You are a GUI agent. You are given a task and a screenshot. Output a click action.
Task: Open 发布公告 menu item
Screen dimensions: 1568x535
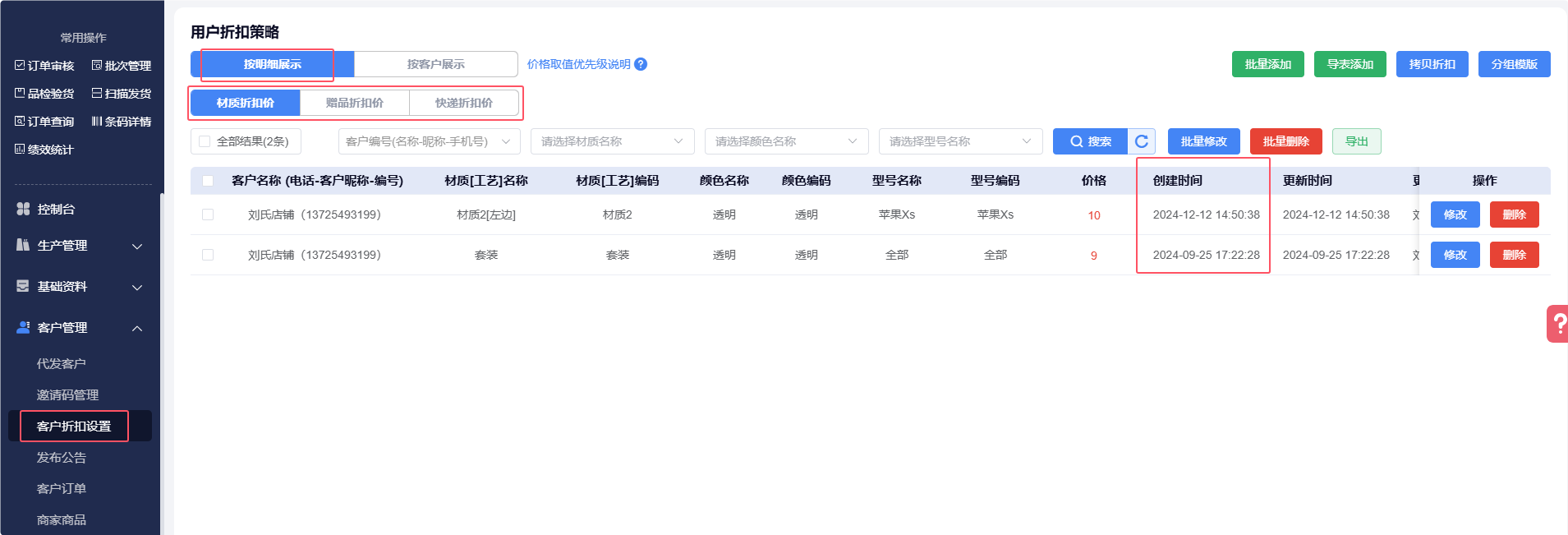point(62,458)
